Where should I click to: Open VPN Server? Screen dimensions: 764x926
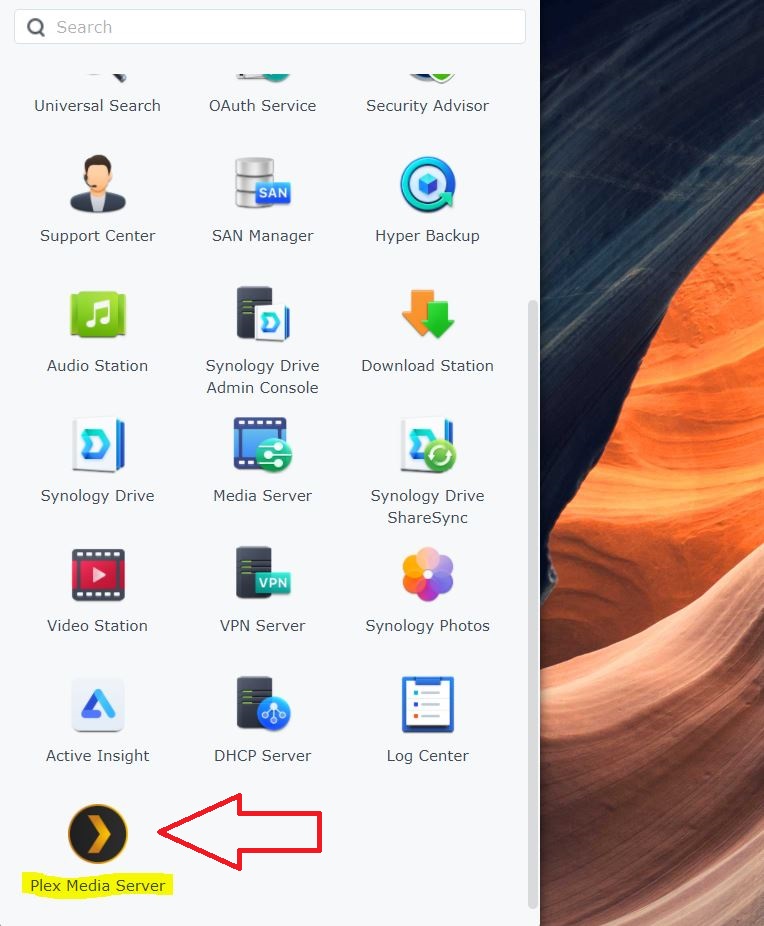click(263, 573)
